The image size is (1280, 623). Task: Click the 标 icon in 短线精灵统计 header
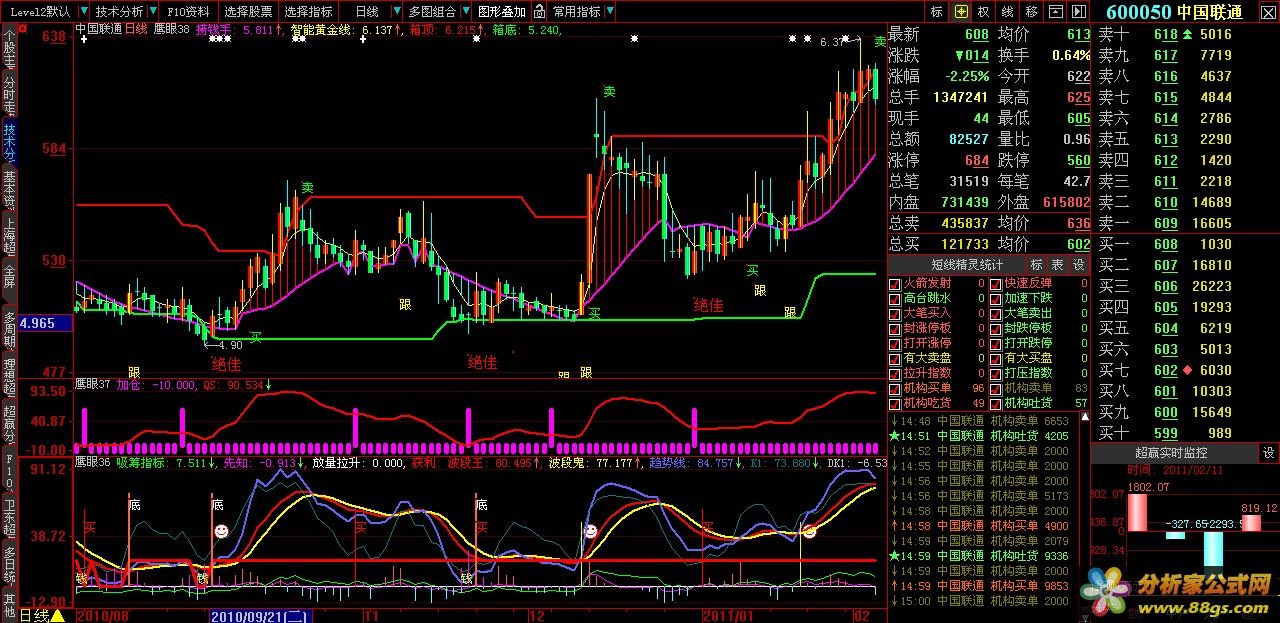1037,265
